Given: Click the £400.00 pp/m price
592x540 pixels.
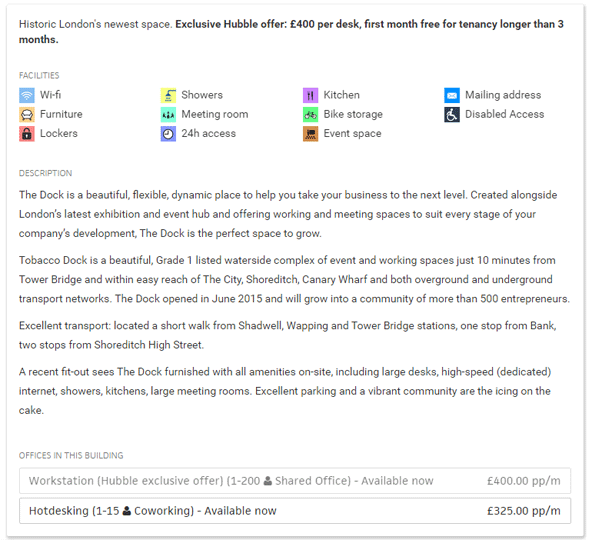Looking at the screenshot, I should 524,481.
